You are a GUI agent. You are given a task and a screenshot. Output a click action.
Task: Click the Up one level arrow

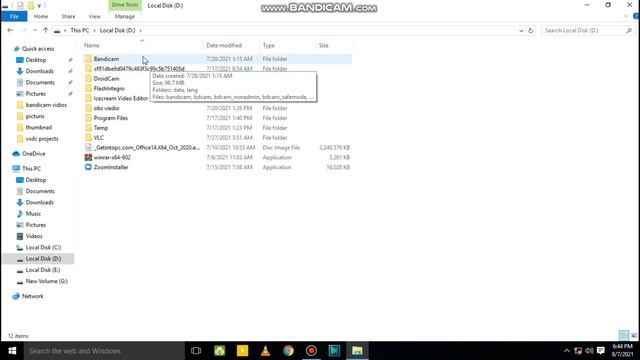(45, 30)
